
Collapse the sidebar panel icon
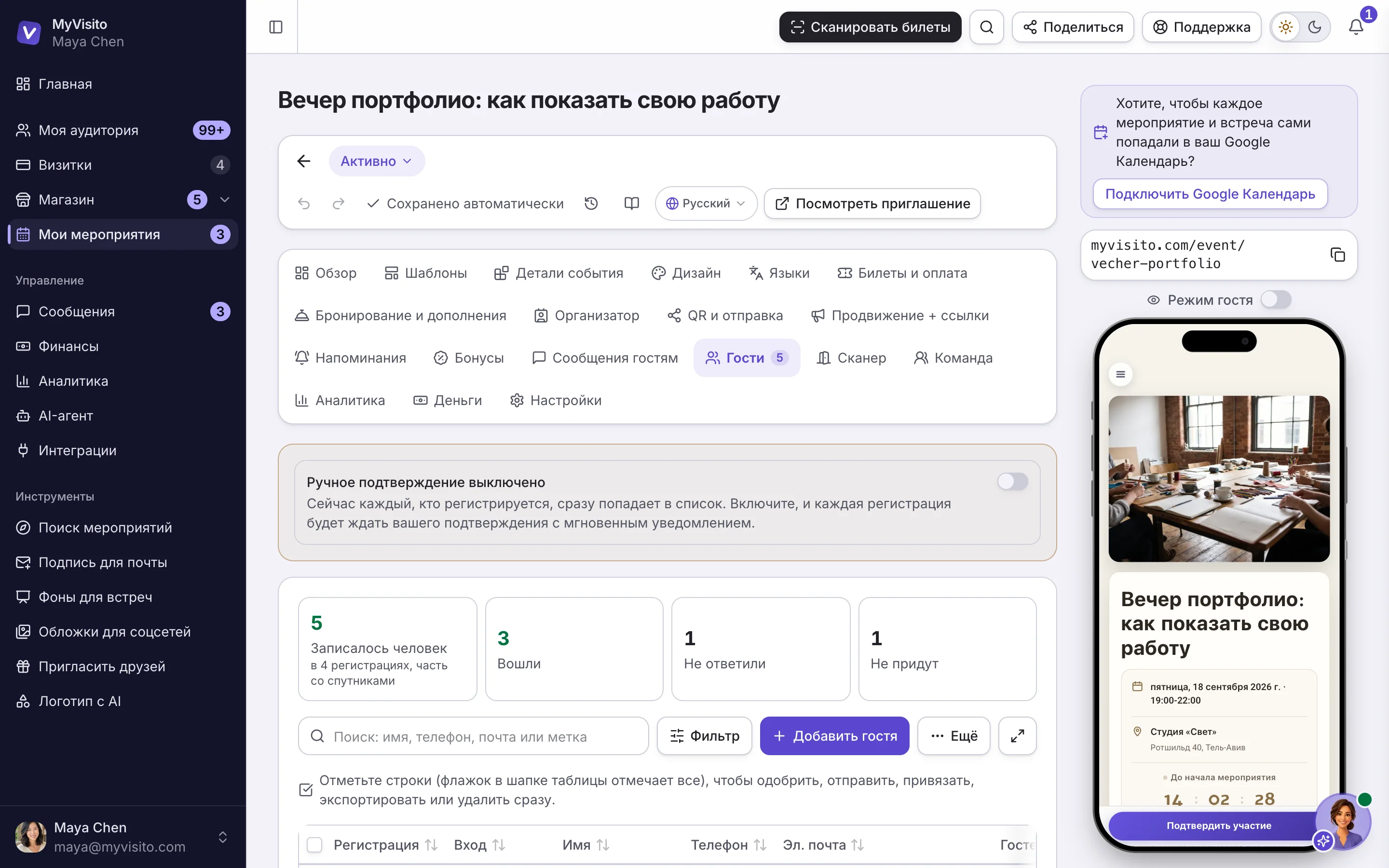click(275, 27)
